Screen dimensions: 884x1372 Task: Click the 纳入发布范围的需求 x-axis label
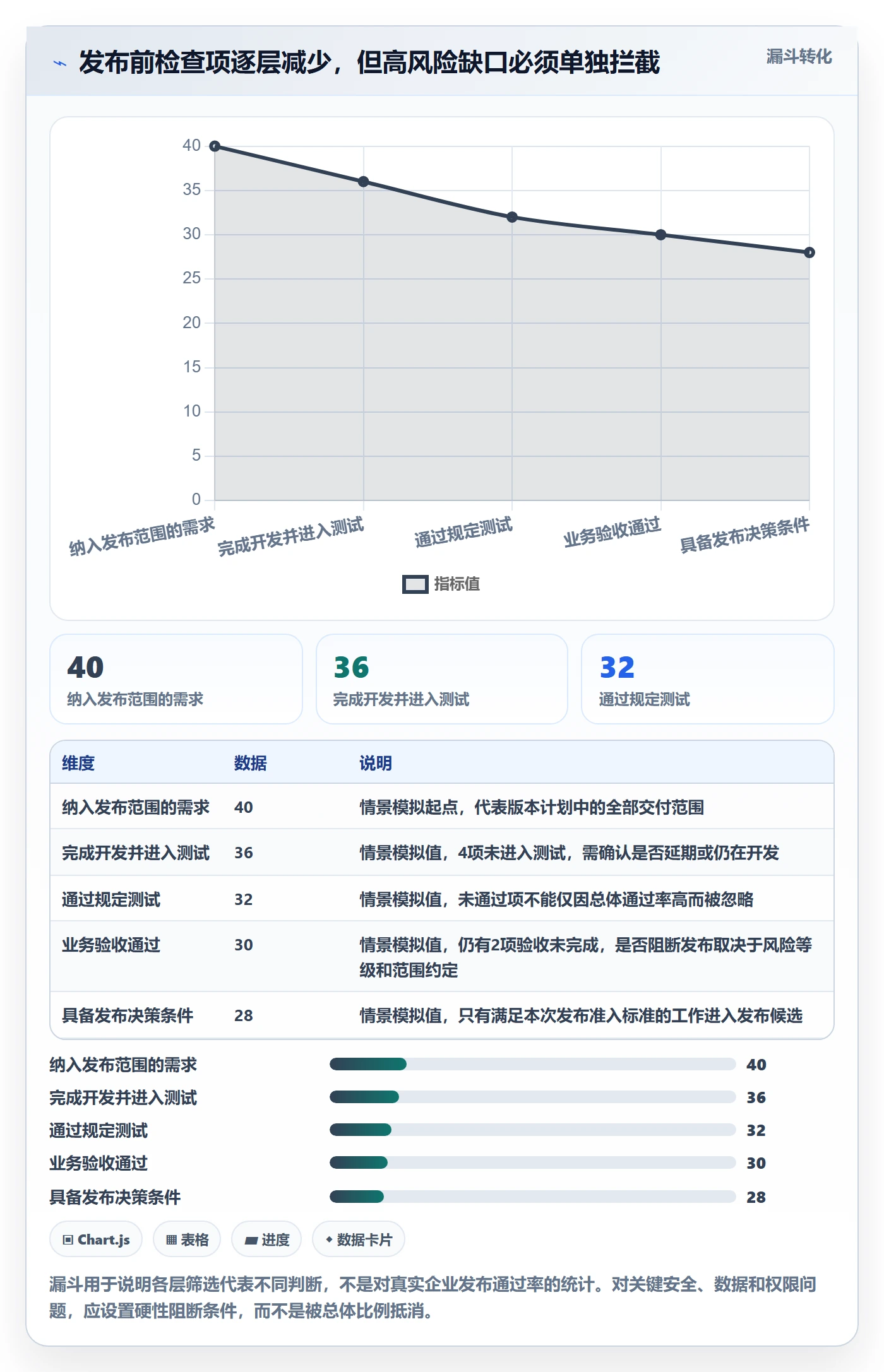[x=142, y=536]
